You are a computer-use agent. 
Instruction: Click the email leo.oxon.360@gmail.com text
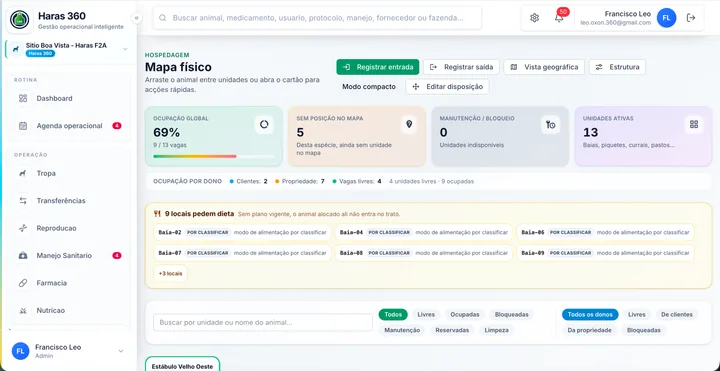pyautogui.click(x=615, y=22)
